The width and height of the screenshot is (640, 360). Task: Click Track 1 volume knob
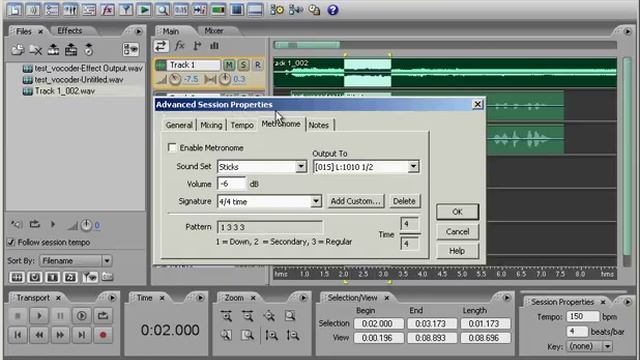(x=175, y=79)
